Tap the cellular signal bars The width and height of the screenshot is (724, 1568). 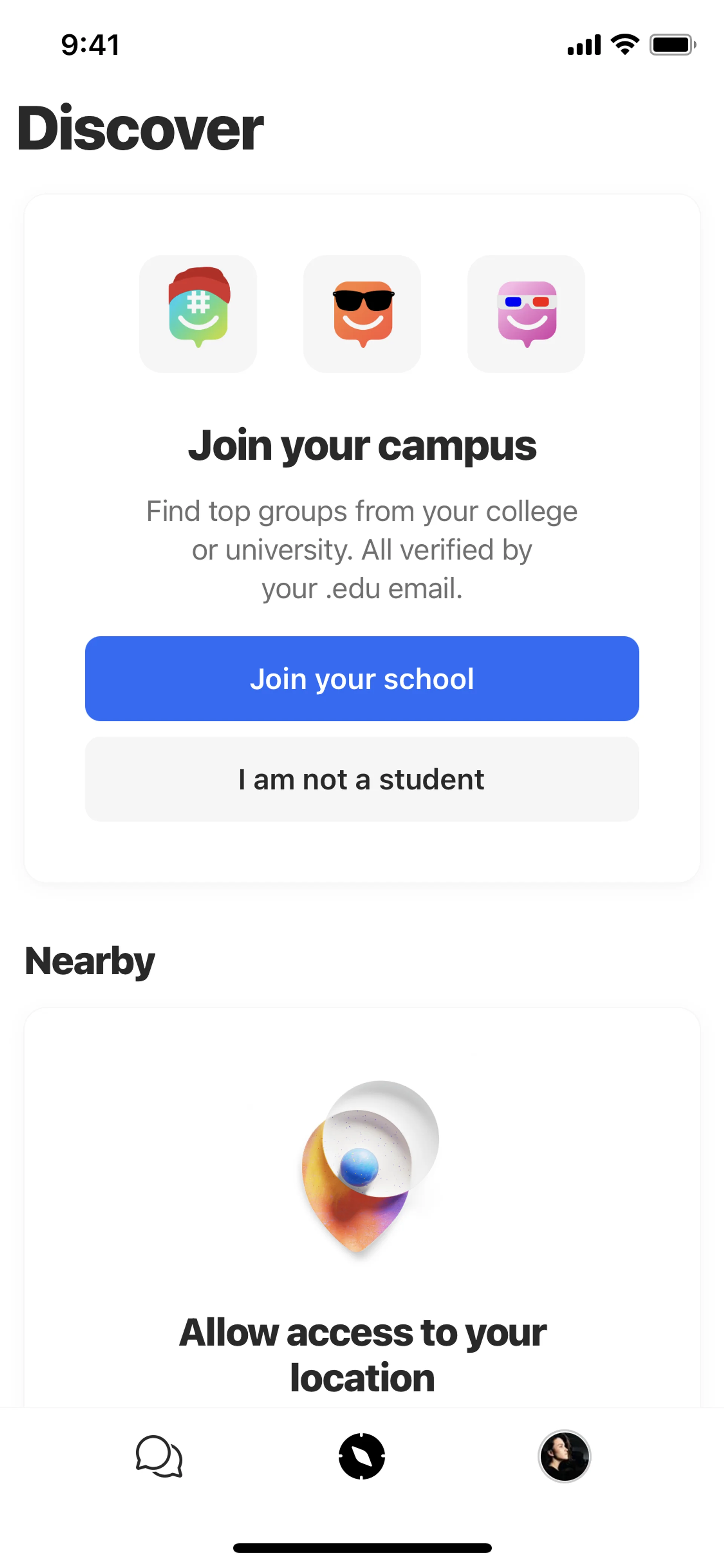click(x=583, y=45)
